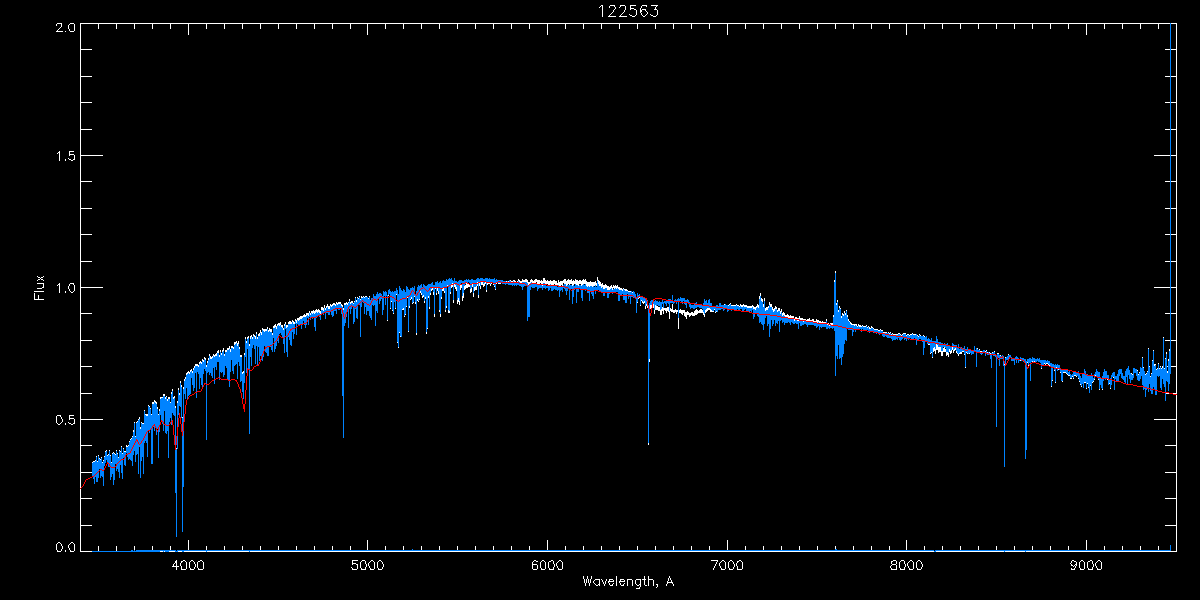Screen dimensions: 1200x600
Task: Click the 1.5 y-axis tick label
Action: (65, 157)
